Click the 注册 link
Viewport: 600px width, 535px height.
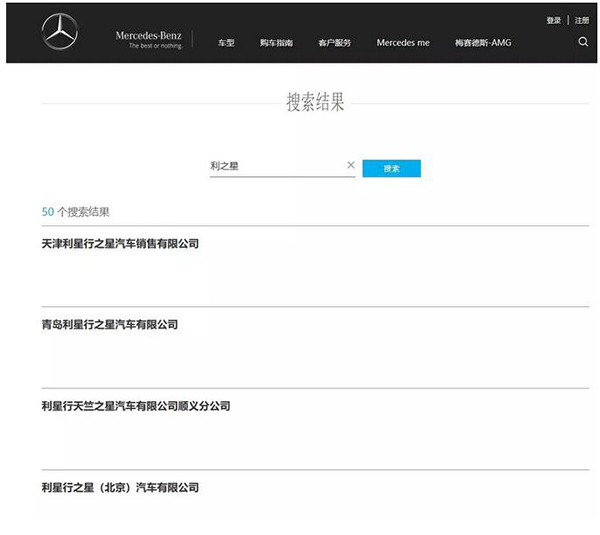pos(582,20)
